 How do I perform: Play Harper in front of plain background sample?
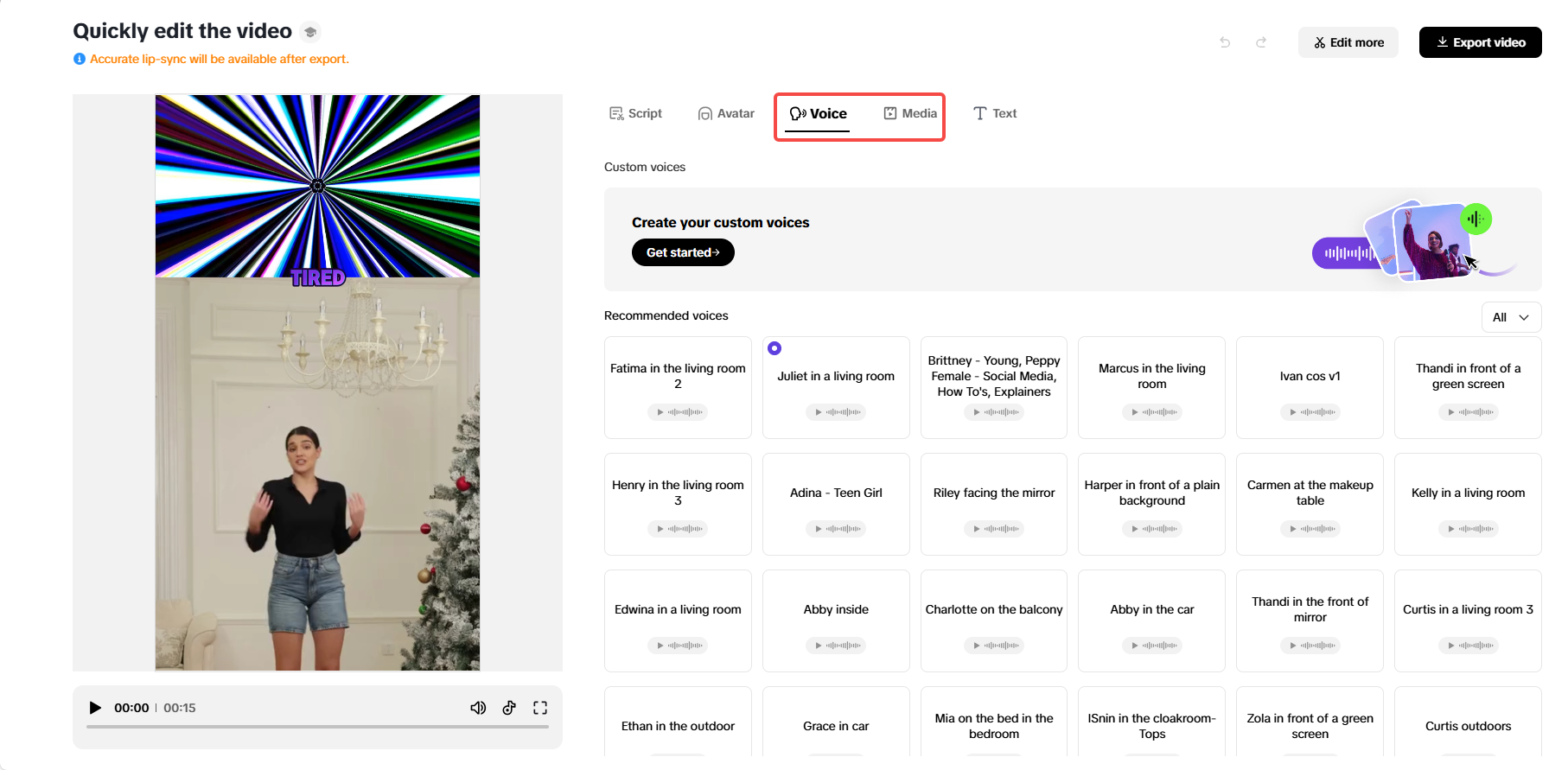(x=1152, y=529)
